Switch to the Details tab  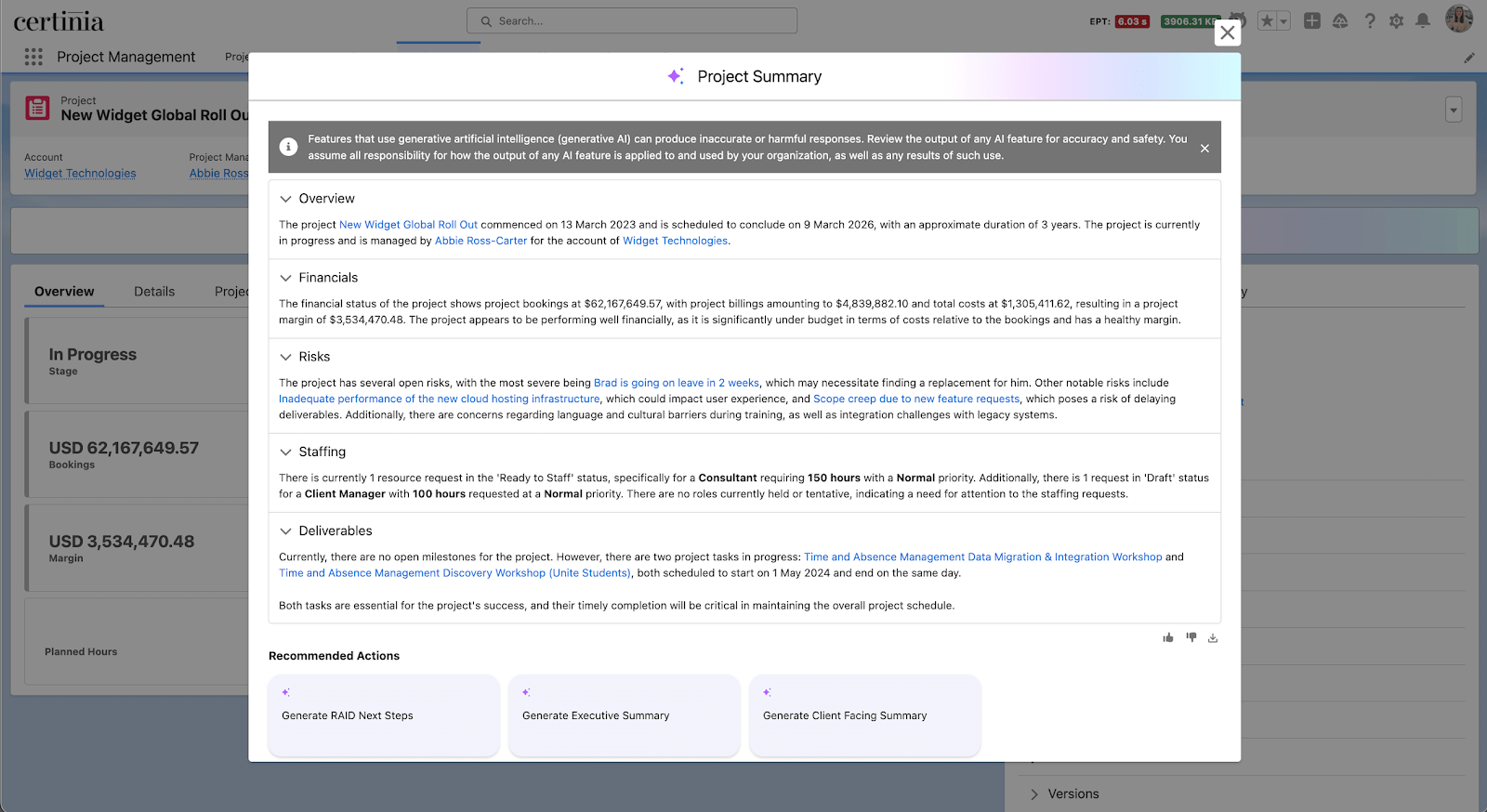[x=154, y=292]
